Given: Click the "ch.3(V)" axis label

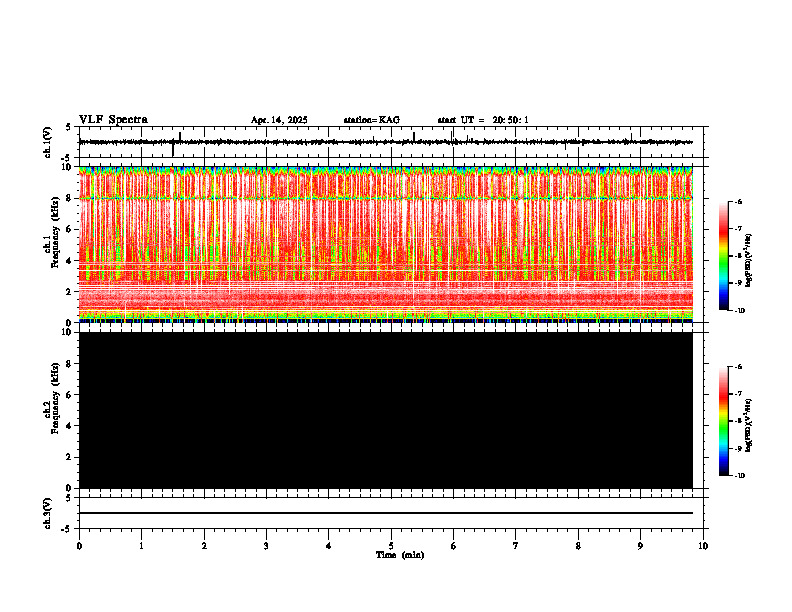Looking at the screenshot, I should click(x=48, y=513).
